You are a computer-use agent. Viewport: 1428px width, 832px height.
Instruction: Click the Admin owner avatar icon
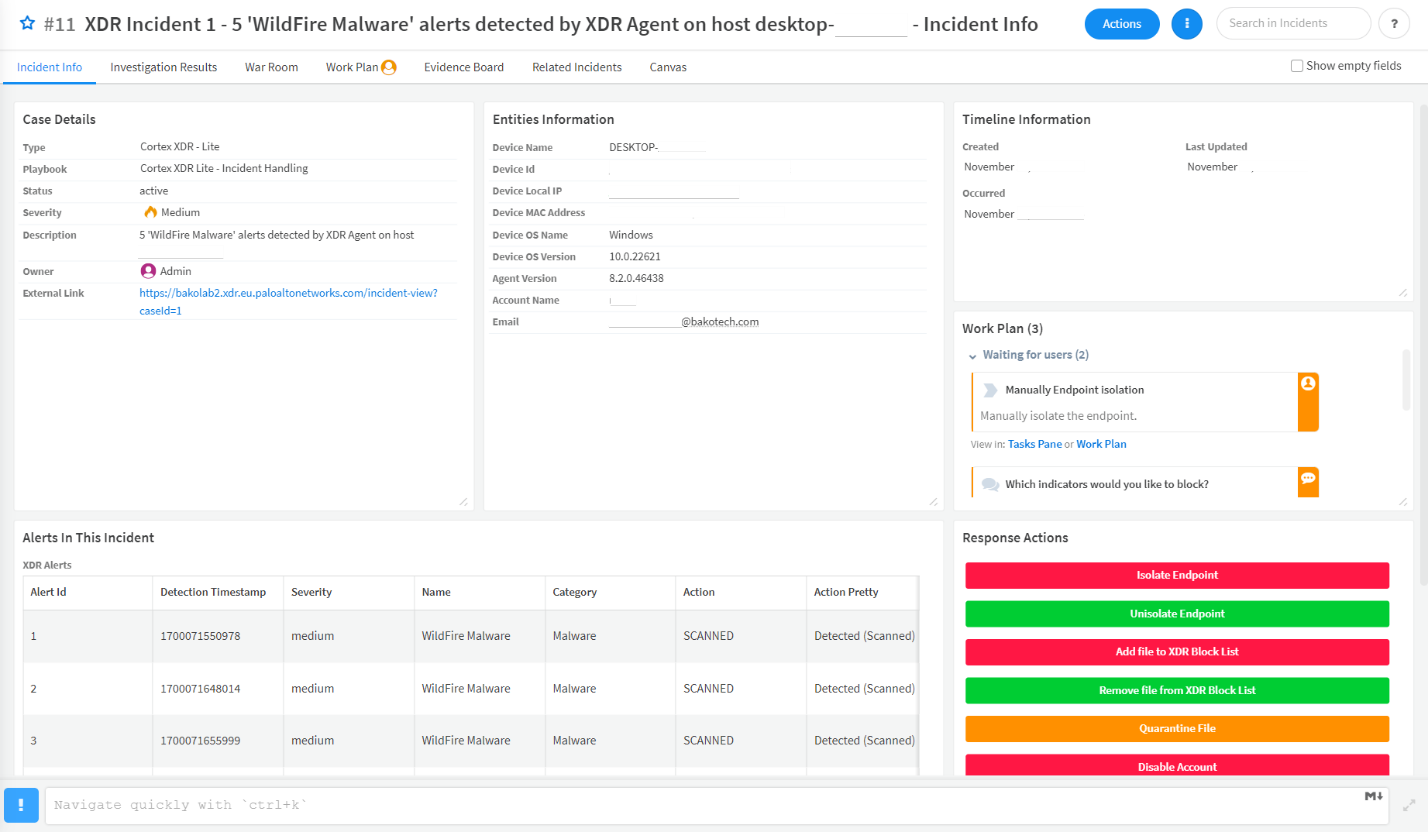click(148, 271)
